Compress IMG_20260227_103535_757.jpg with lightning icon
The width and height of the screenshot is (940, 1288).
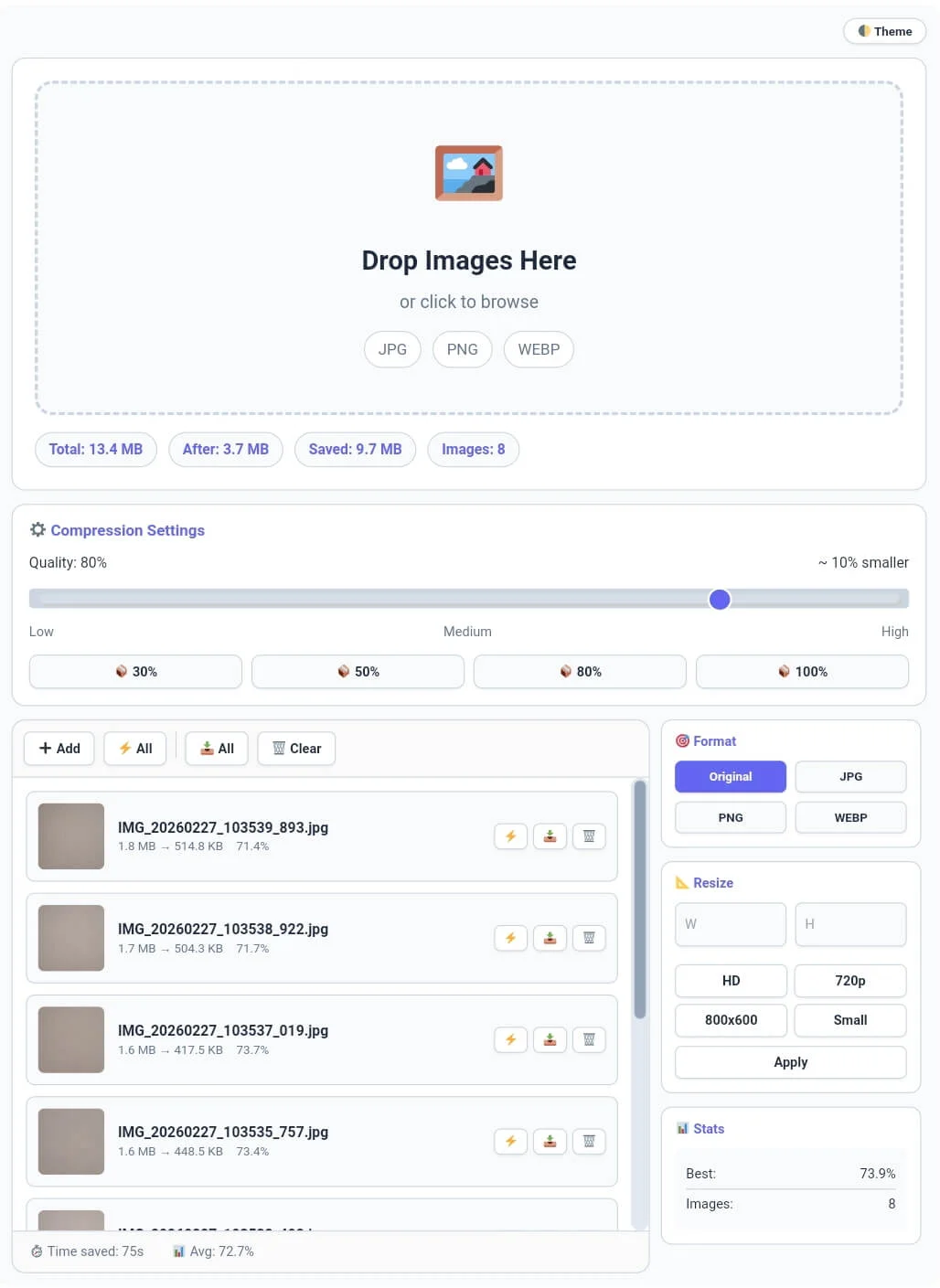[510, 1141]
